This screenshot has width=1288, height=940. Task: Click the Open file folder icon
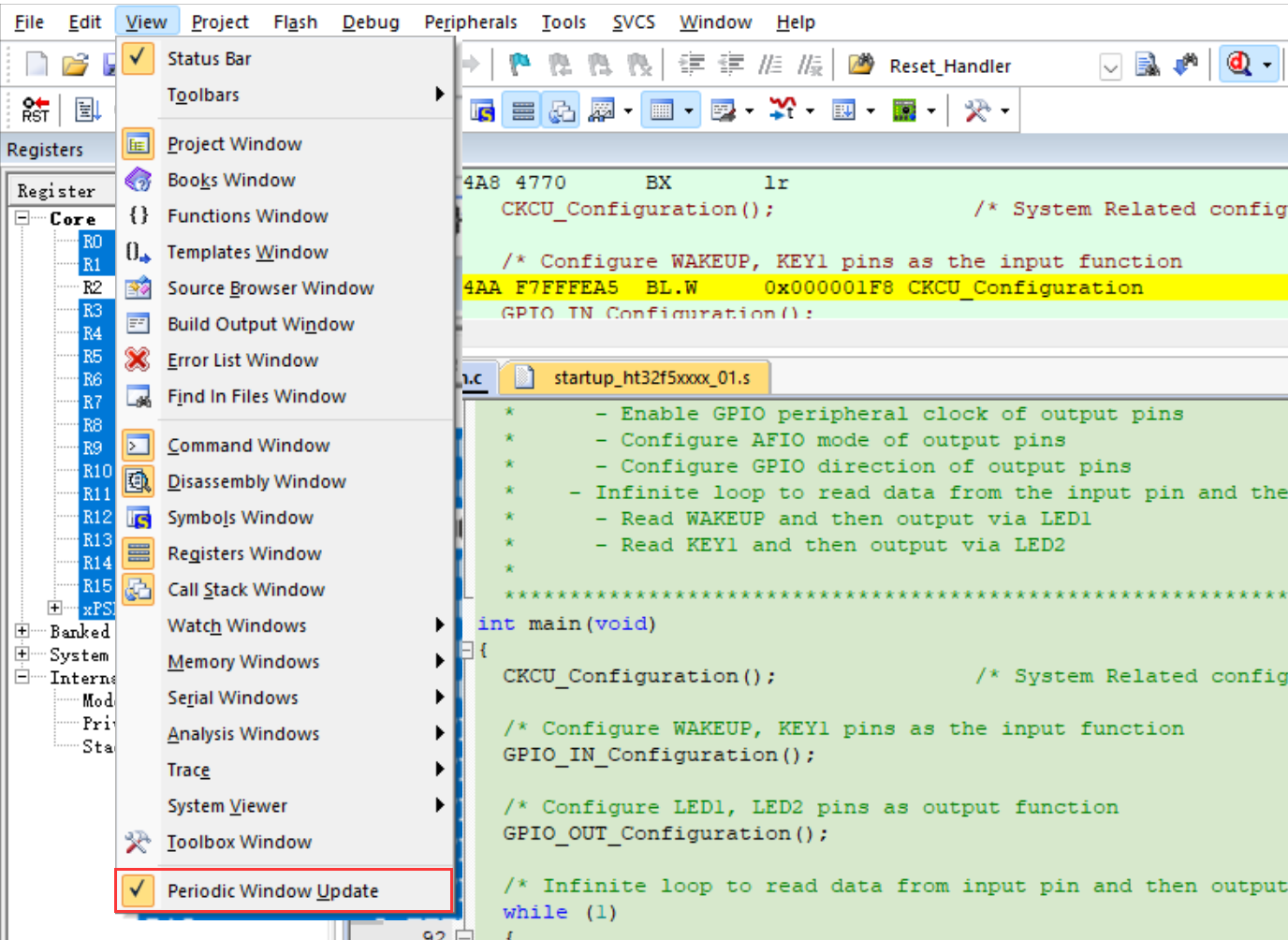click(75, 65)
